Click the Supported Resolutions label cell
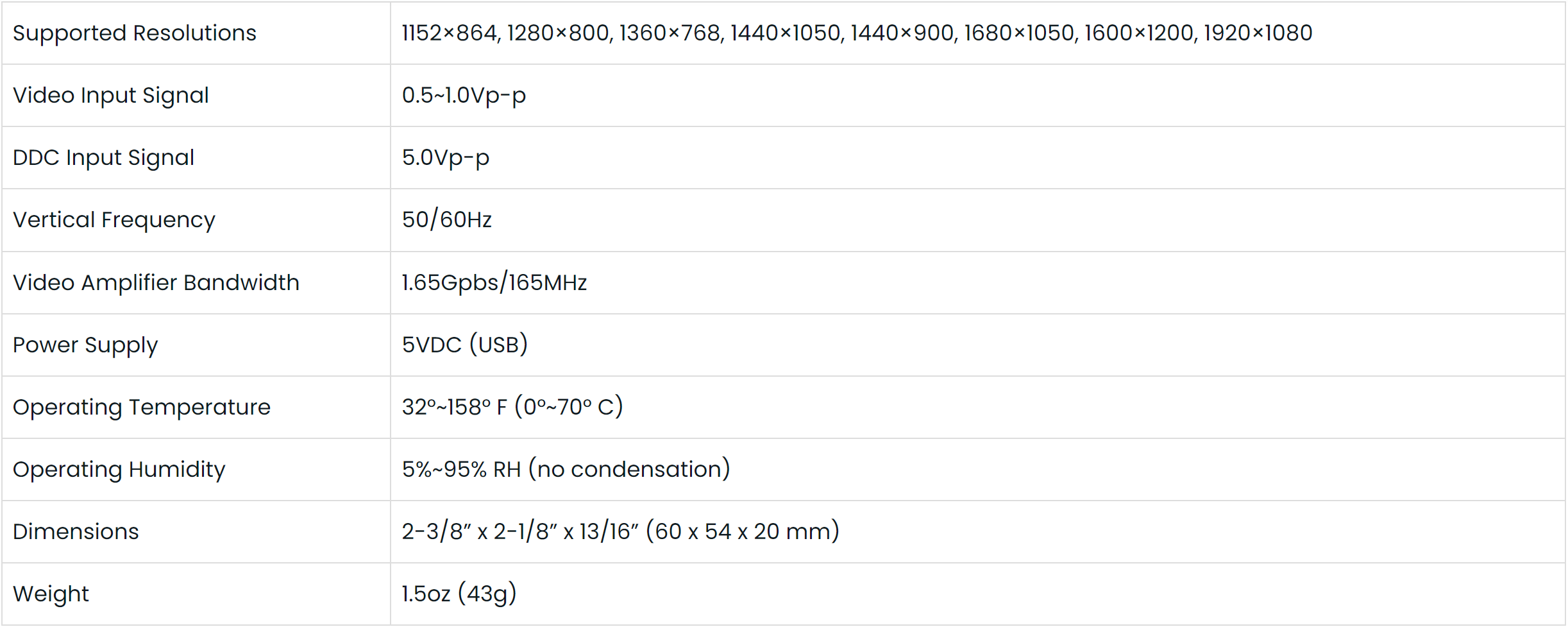Viewport: 1568px width, 627px height. 135,33
